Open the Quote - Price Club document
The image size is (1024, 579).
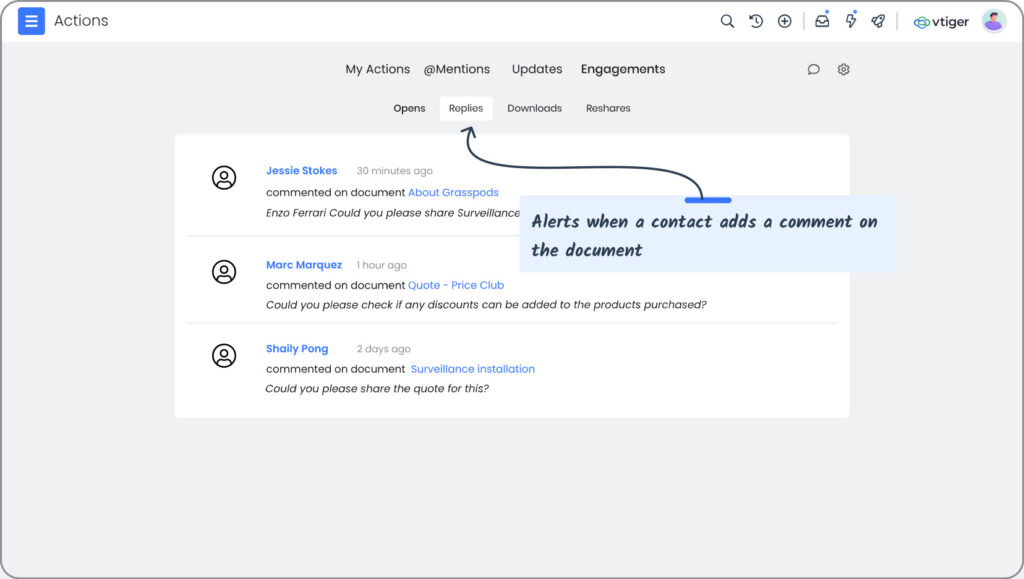456,285
